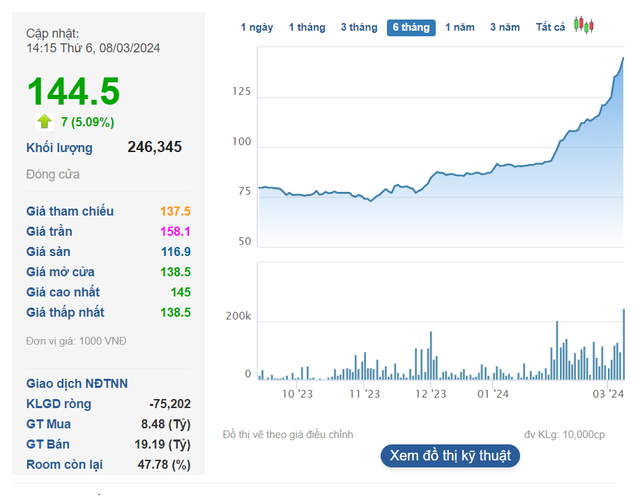Click the 'Giao dịch NĐTNN' heading

77,383
